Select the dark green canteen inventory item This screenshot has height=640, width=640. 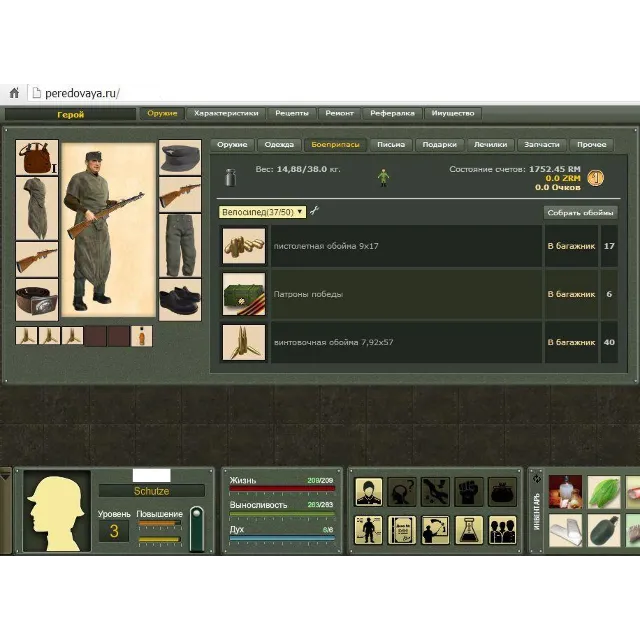[604, 531]
